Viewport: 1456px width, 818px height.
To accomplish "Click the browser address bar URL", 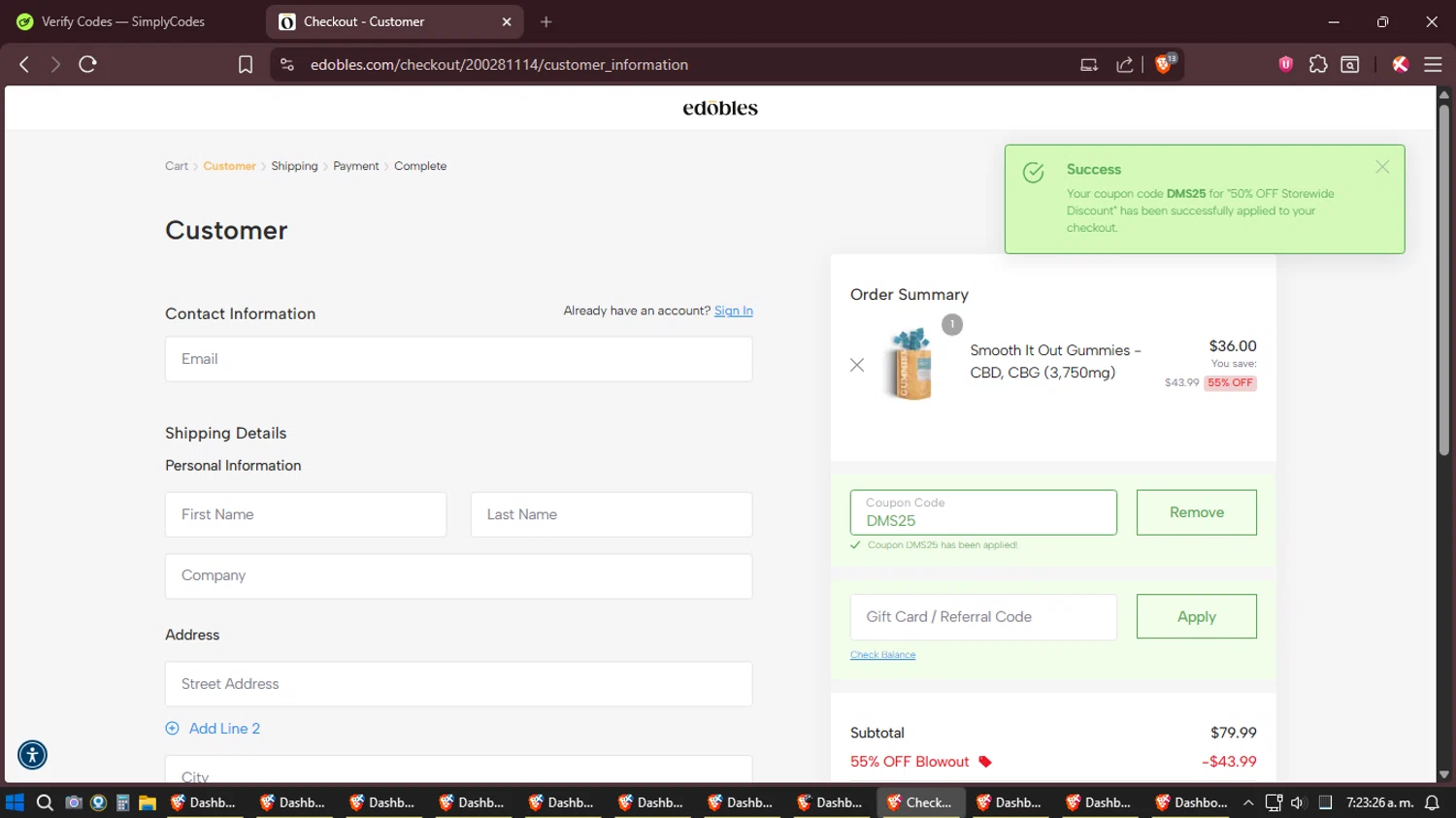I will pos(499,64).
